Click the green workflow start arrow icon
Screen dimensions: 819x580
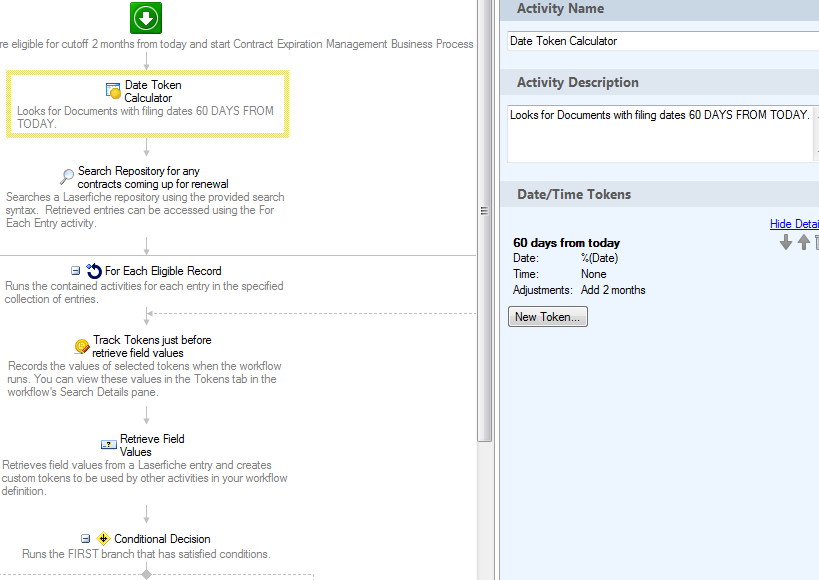pos(146,18)
